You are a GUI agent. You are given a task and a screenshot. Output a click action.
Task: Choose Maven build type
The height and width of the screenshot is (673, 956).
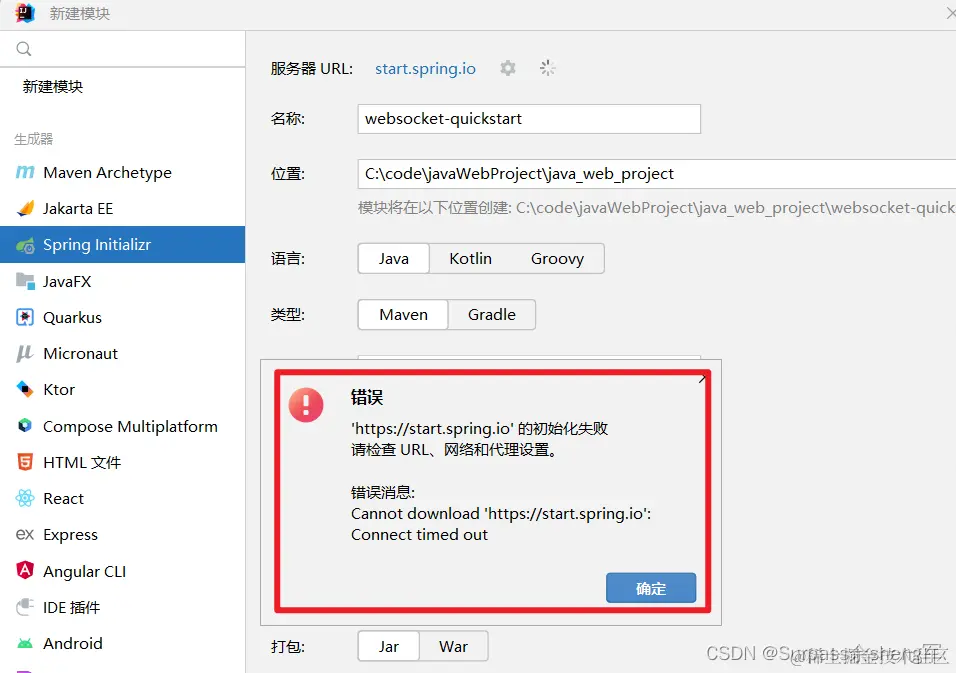[x=403, y=315]
